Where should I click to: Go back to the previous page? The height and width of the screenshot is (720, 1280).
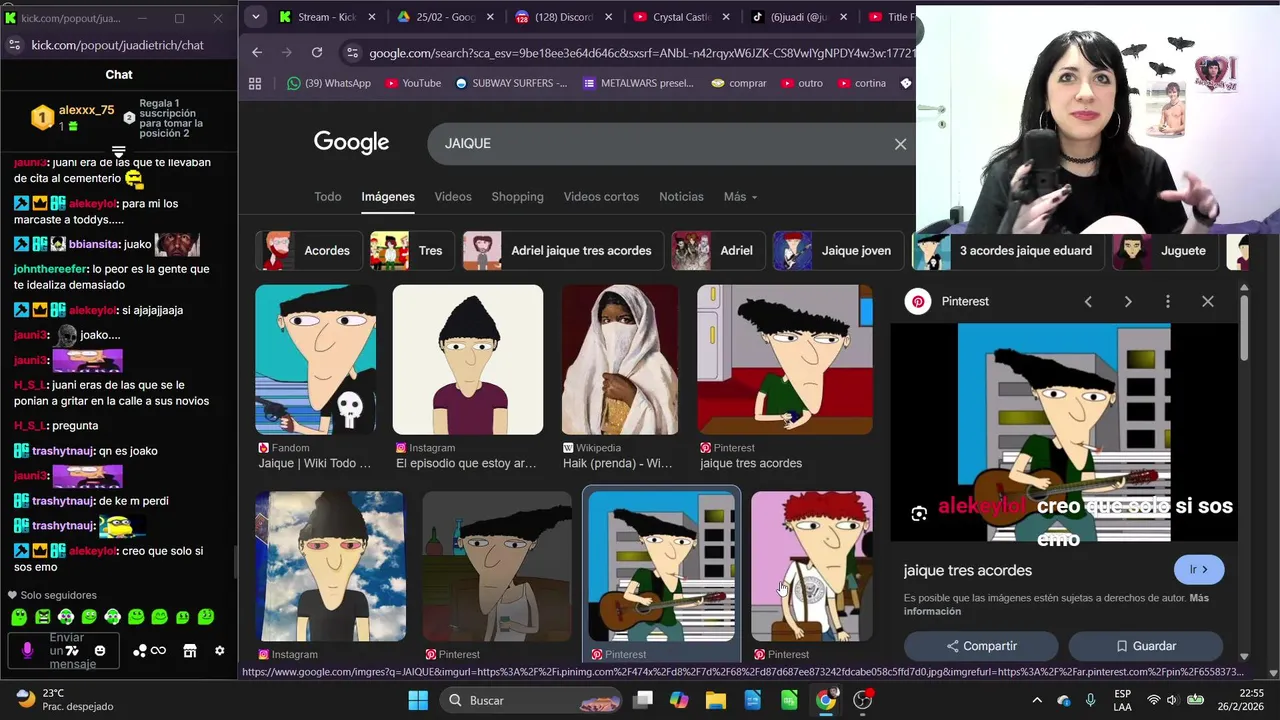(257, 53)
